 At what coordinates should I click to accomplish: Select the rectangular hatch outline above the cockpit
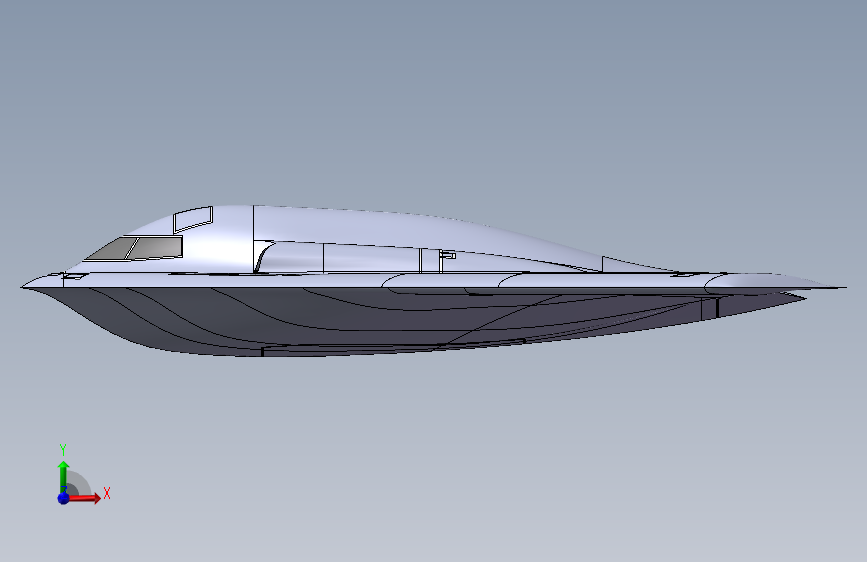coord(193,220)
